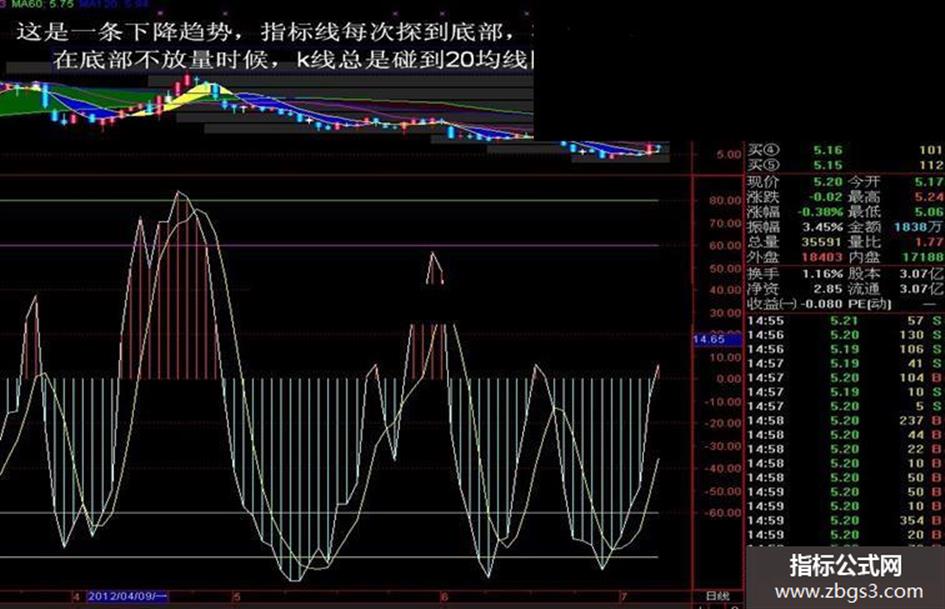Click month 6 marker on time axis
945x609 pixels.
(444, 597)
